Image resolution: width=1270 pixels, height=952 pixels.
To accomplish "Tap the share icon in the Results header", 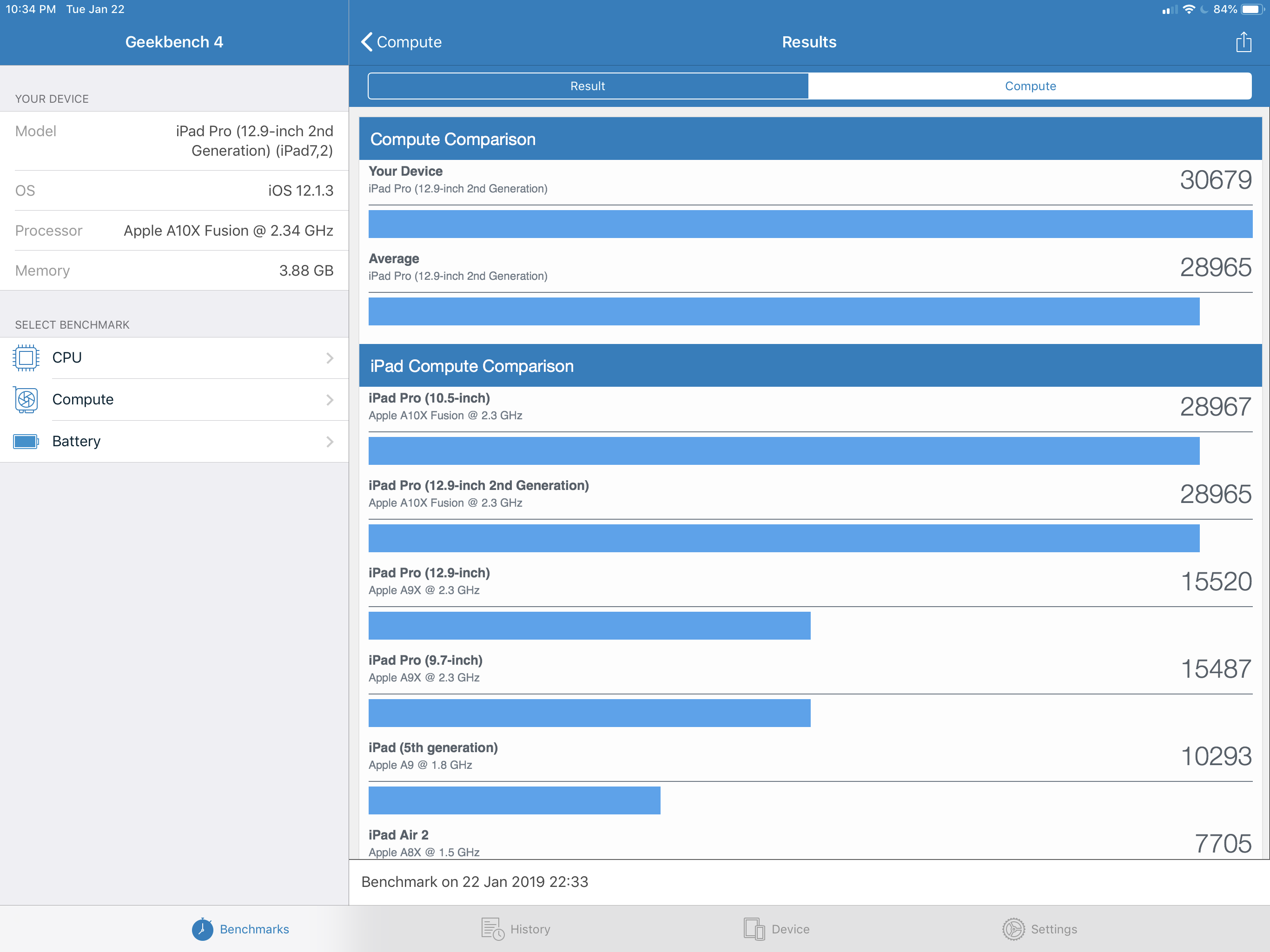I will point(1244,42).
